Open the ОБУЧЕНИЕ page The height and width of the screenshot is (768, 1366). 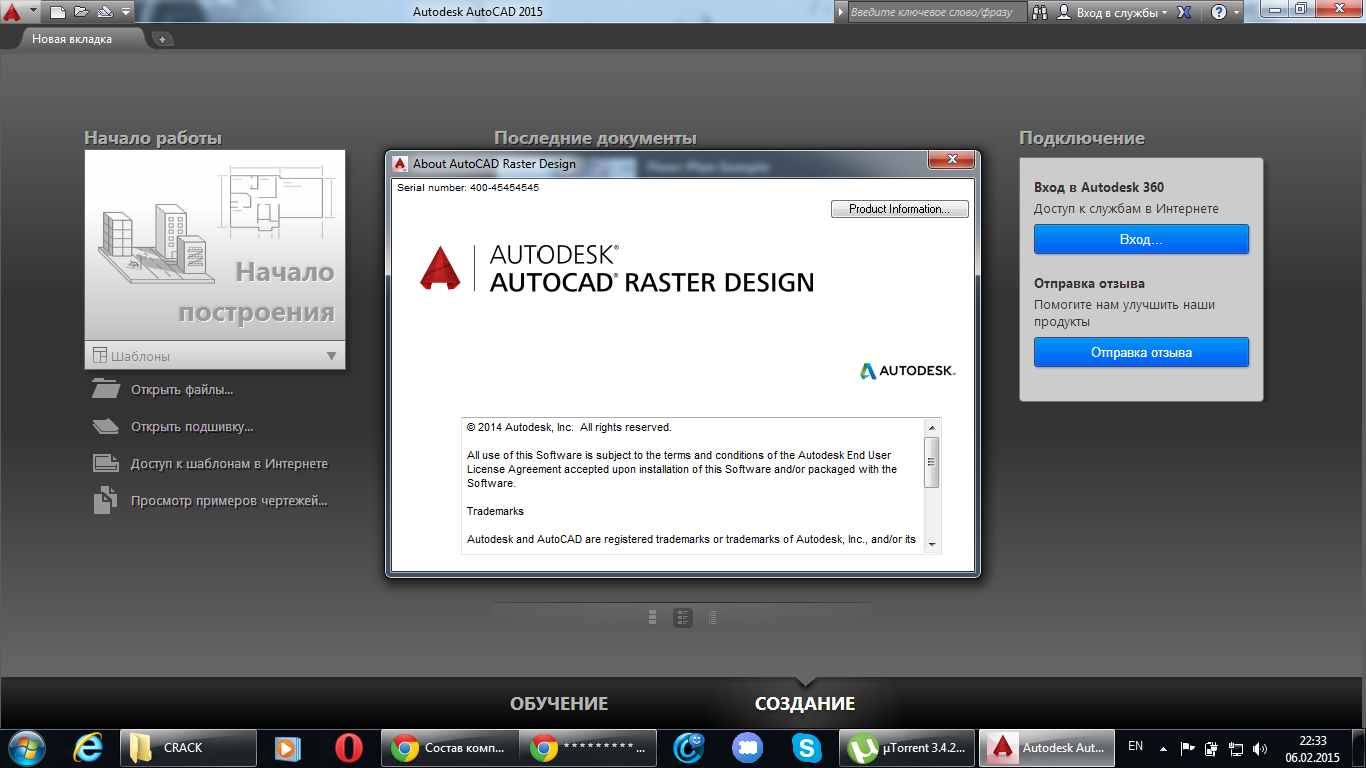[x=559, y=703]
